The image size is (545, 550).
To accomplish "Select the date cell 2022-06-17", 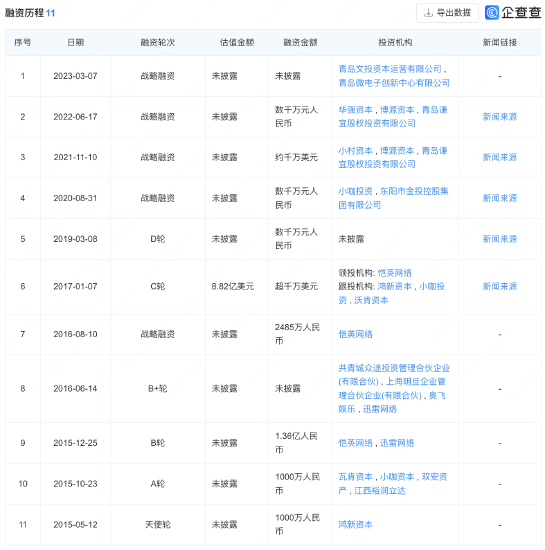I will pyautogui.click(x=75, y=117).
